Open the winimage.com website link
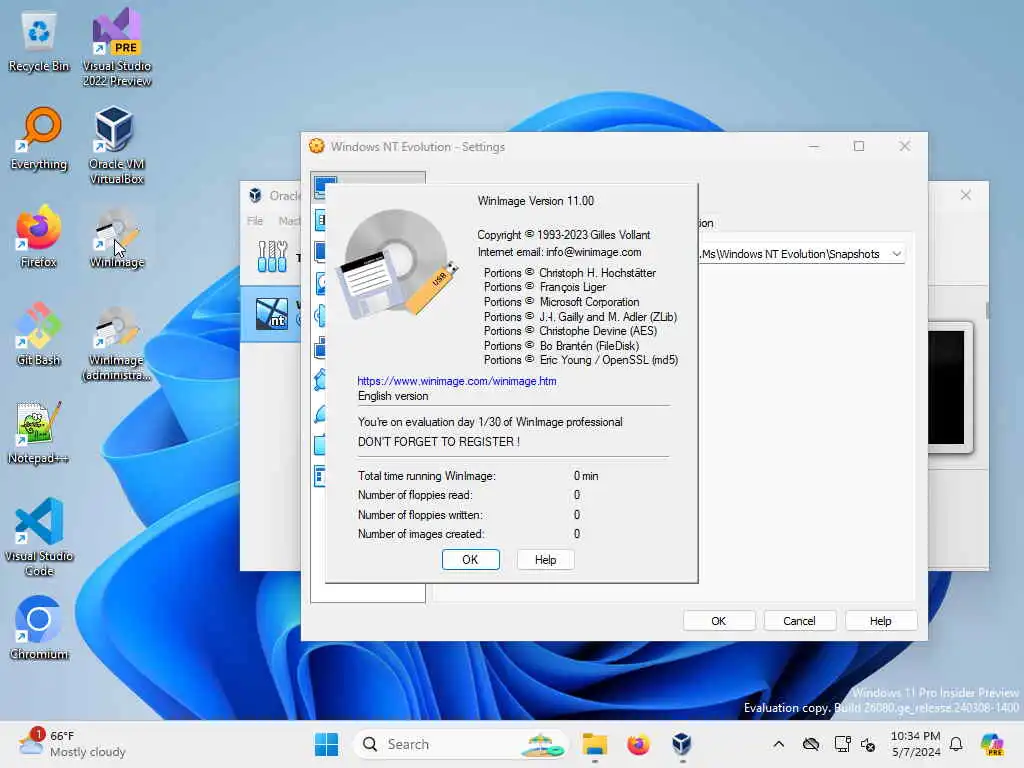 pos(457,381)
